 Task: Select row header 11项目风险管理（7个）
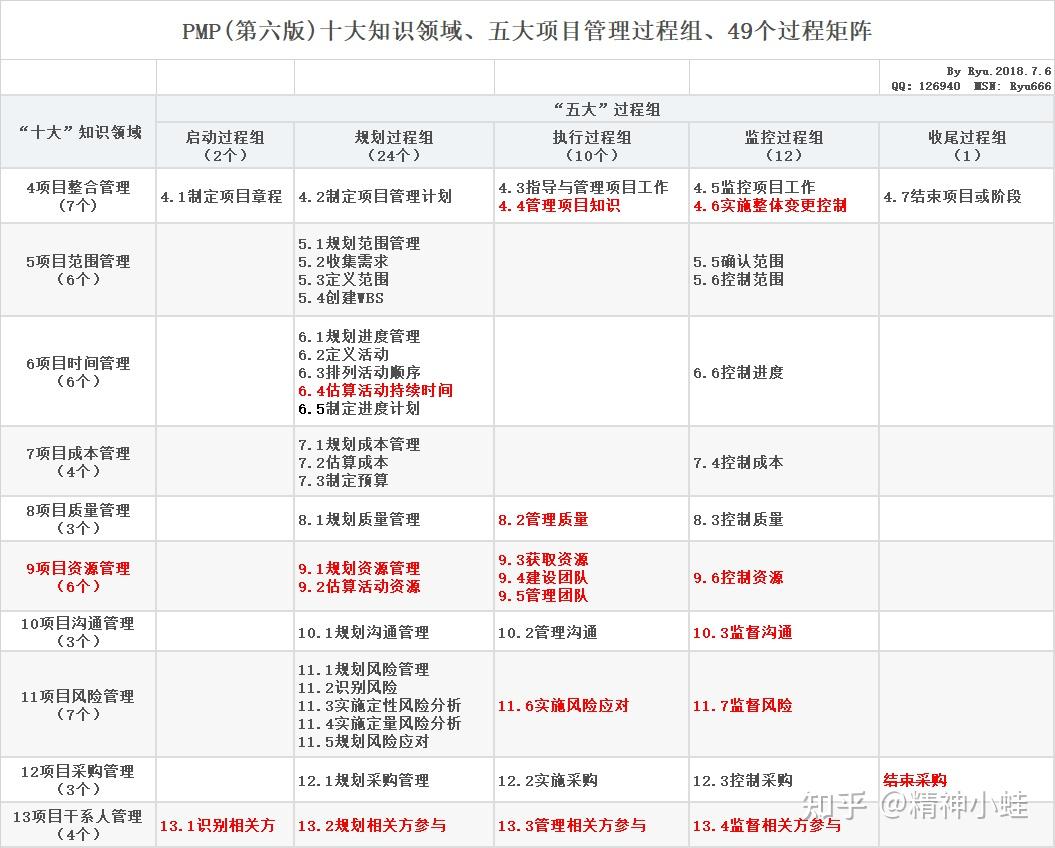point(78,704)
